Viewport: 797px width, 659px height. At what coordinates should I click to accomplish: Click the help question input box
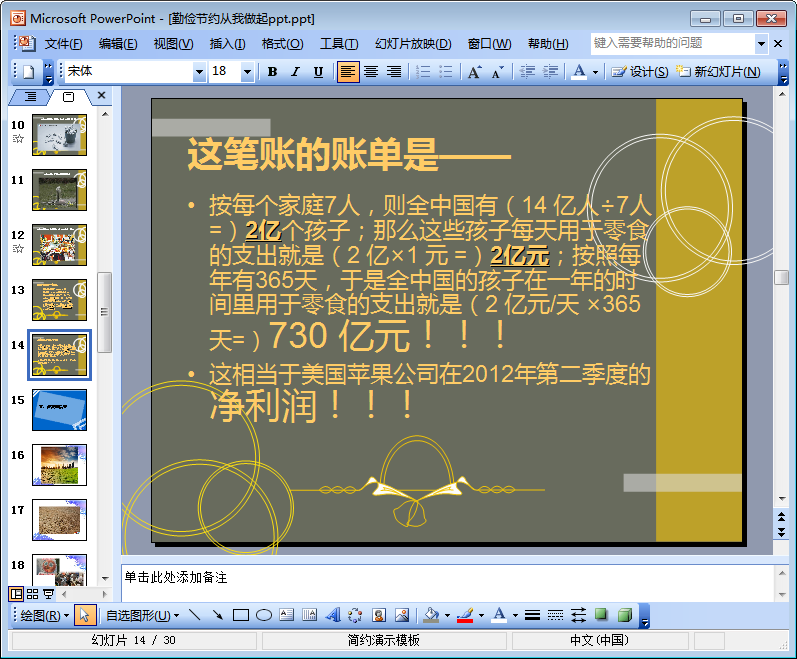coord(672,44)
